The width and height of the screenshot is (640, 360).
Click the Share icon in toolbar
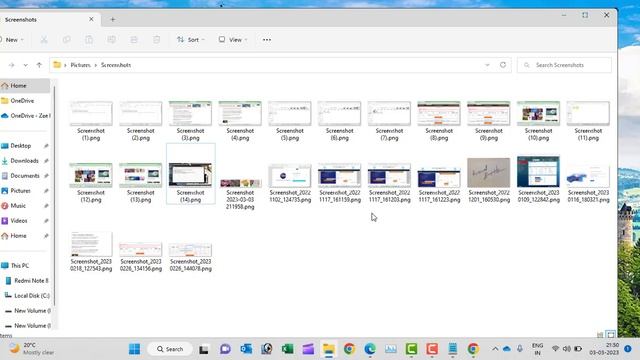click(134, 40)
